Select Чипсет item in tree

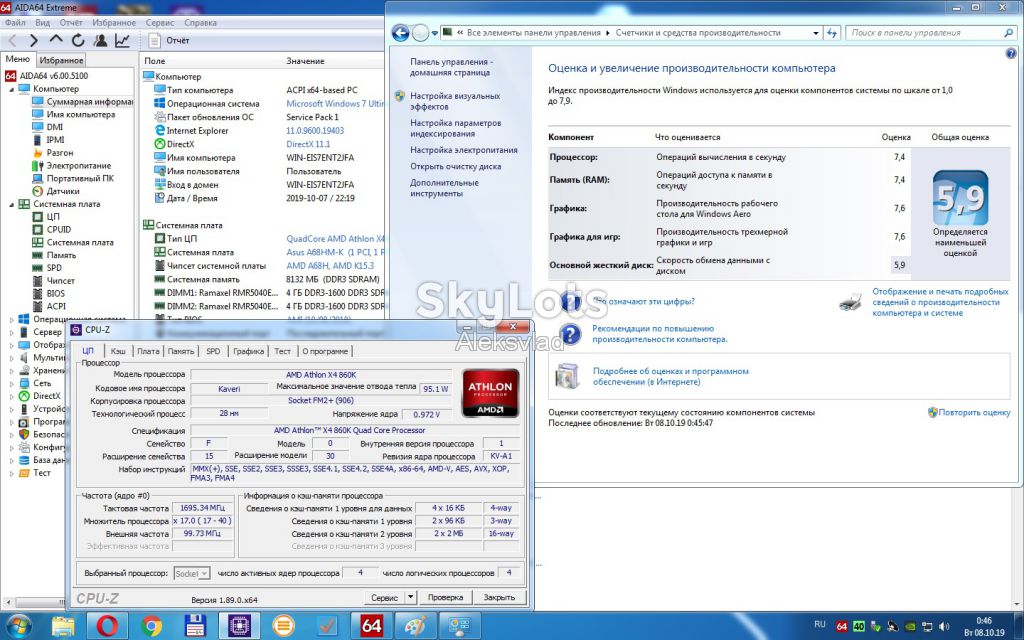53,281
